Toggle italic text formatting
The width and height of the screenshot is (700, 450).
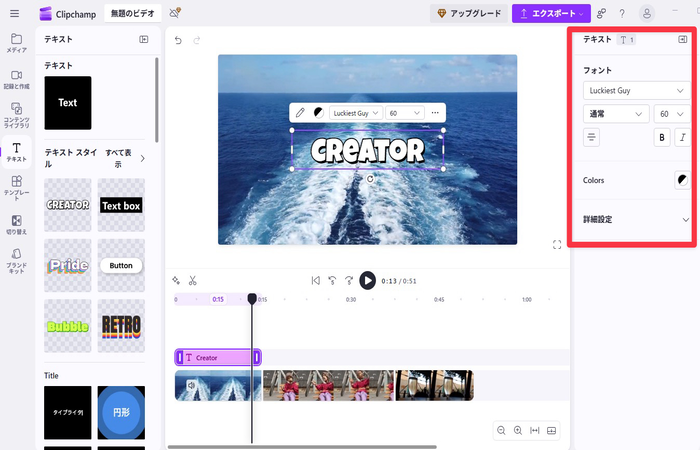683,138
